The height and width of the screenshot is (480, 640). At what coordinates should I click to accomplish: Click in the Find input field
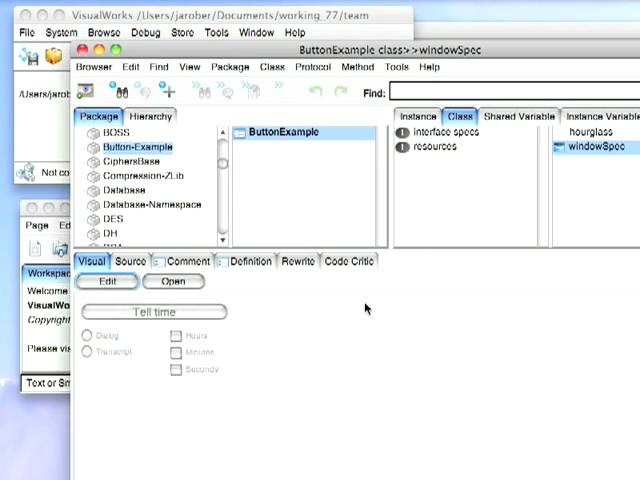515,91
